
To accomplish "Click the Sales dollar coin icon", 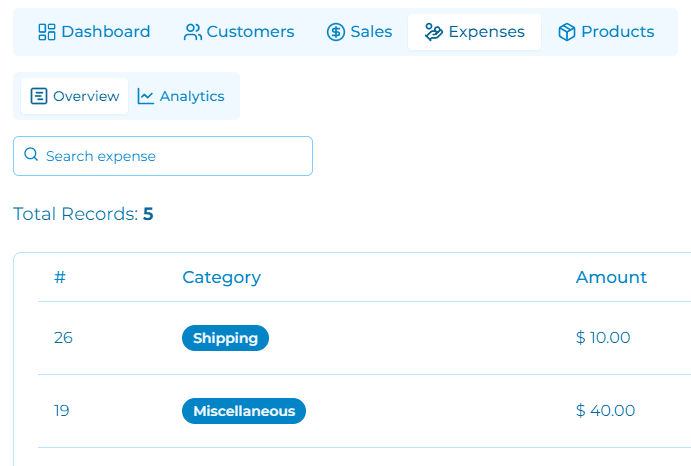I will click(336, 32).
